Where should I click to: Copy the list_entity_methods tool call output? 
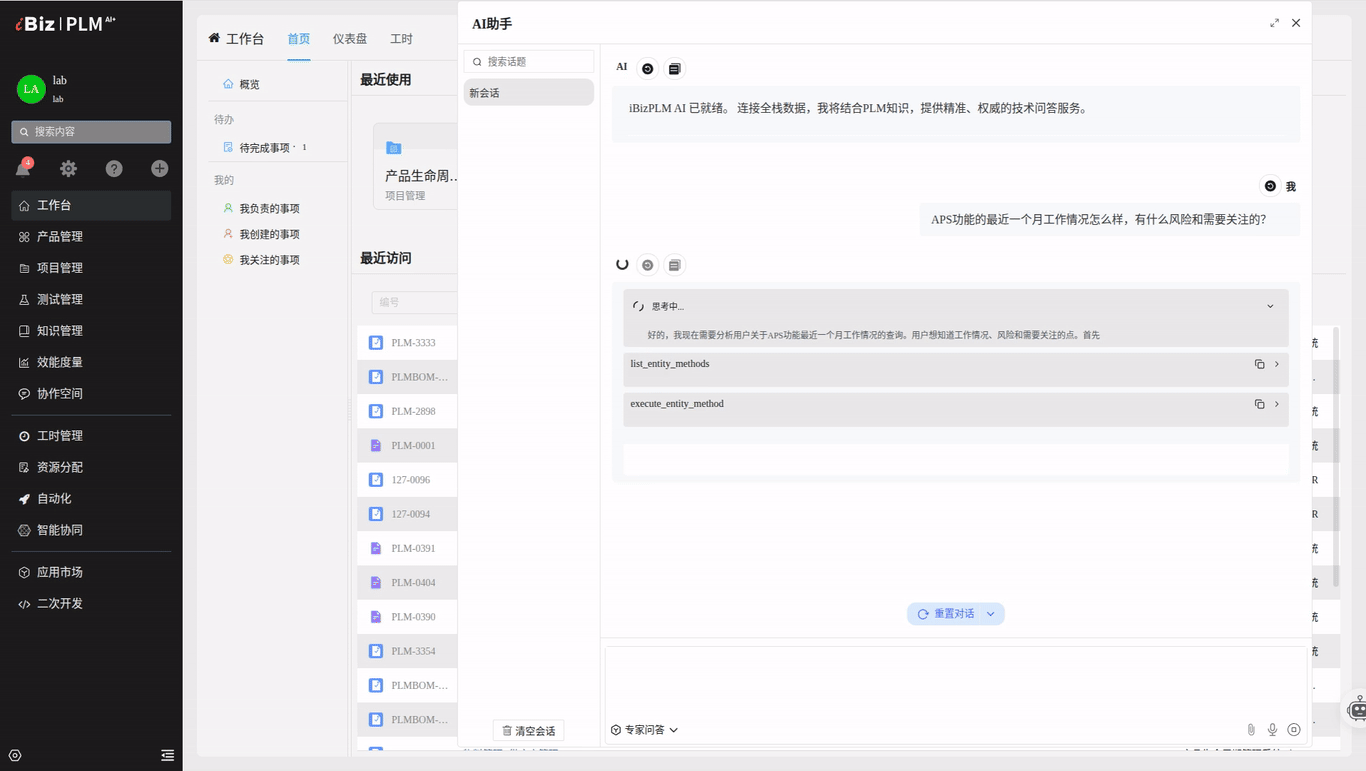(x=1260, y=364)
